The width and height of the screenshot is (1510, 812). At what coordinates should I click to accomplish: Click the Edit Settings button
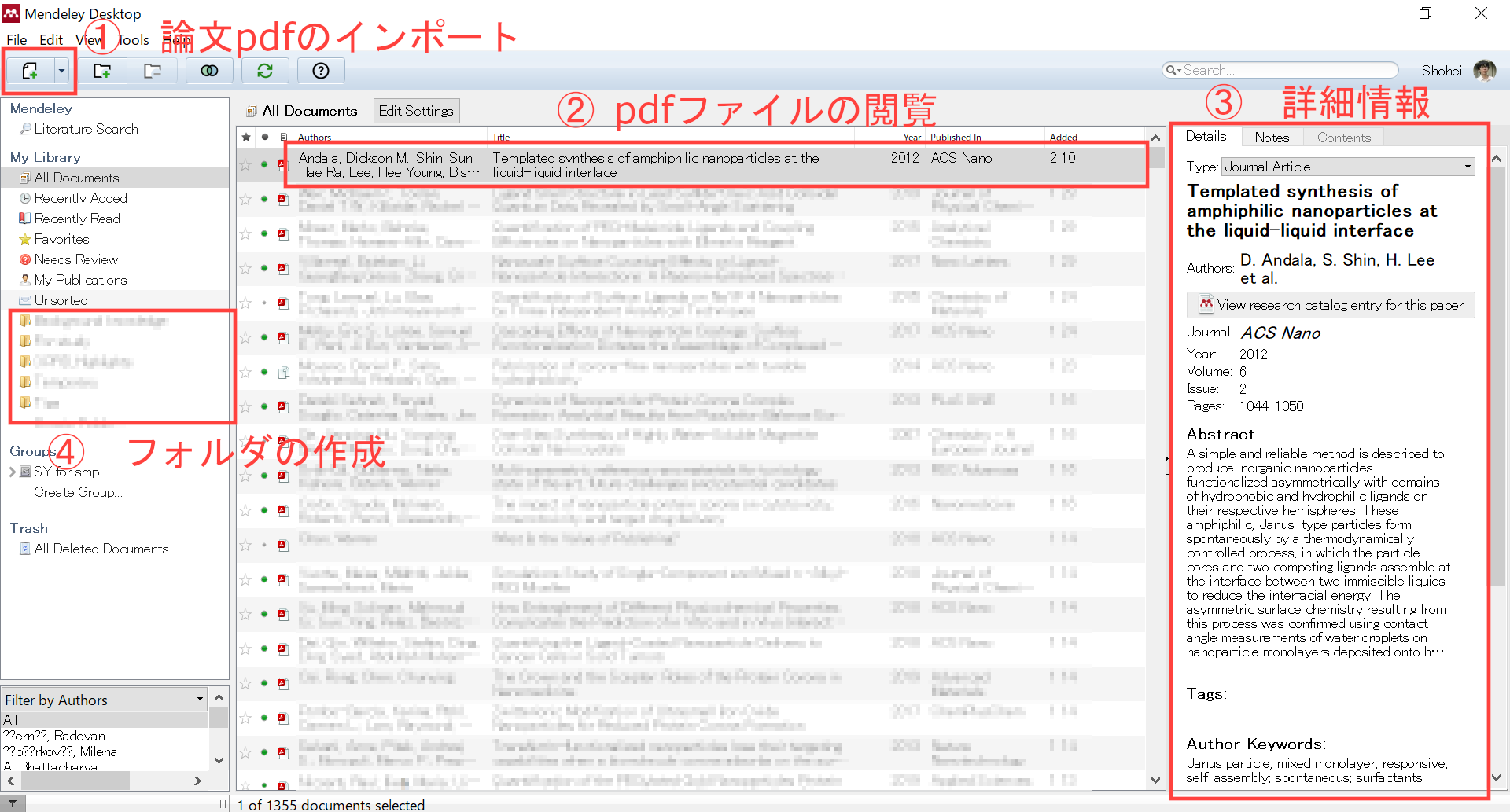[x=416, y=111]
